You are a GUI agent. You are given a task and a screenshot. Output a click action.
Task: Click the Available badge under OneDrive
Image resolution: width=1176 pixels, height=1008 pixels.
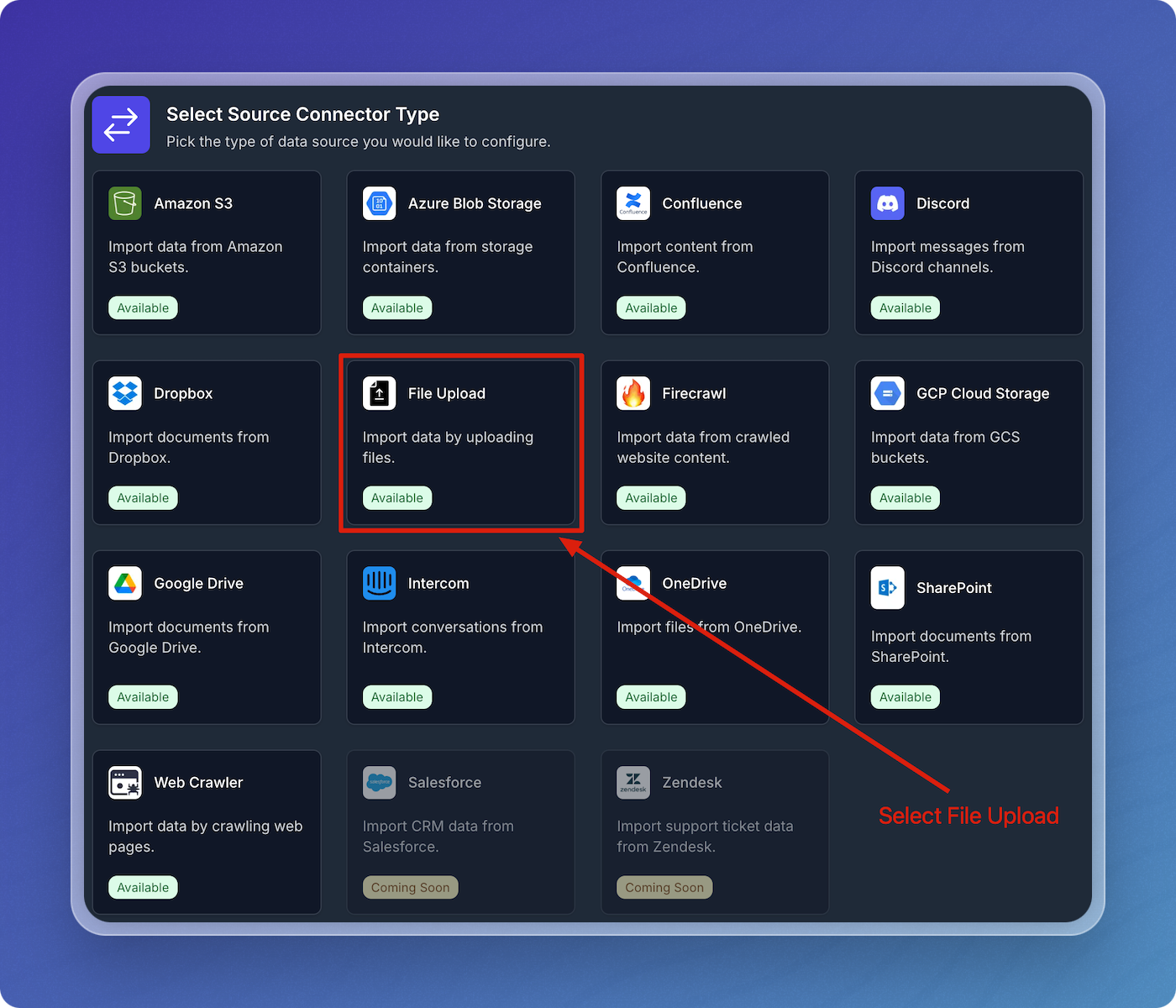click(651, 697)
